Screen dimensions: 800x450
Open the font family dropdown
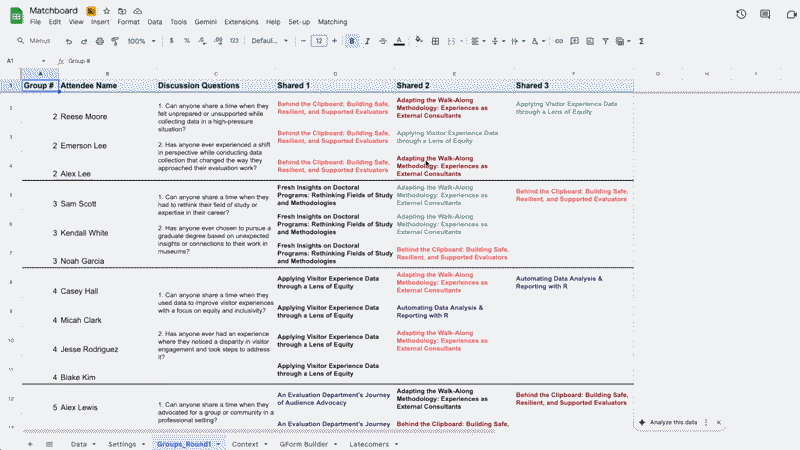point(269,41)
